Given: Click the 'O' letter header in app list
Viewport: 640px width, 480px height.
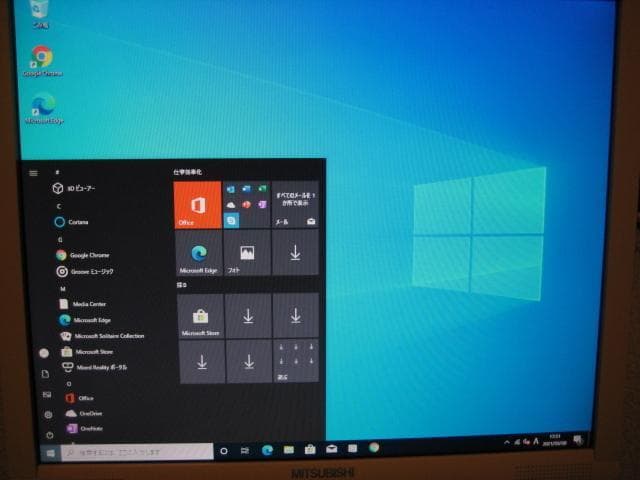Looking at the screenshot, I should coord(69,384).
